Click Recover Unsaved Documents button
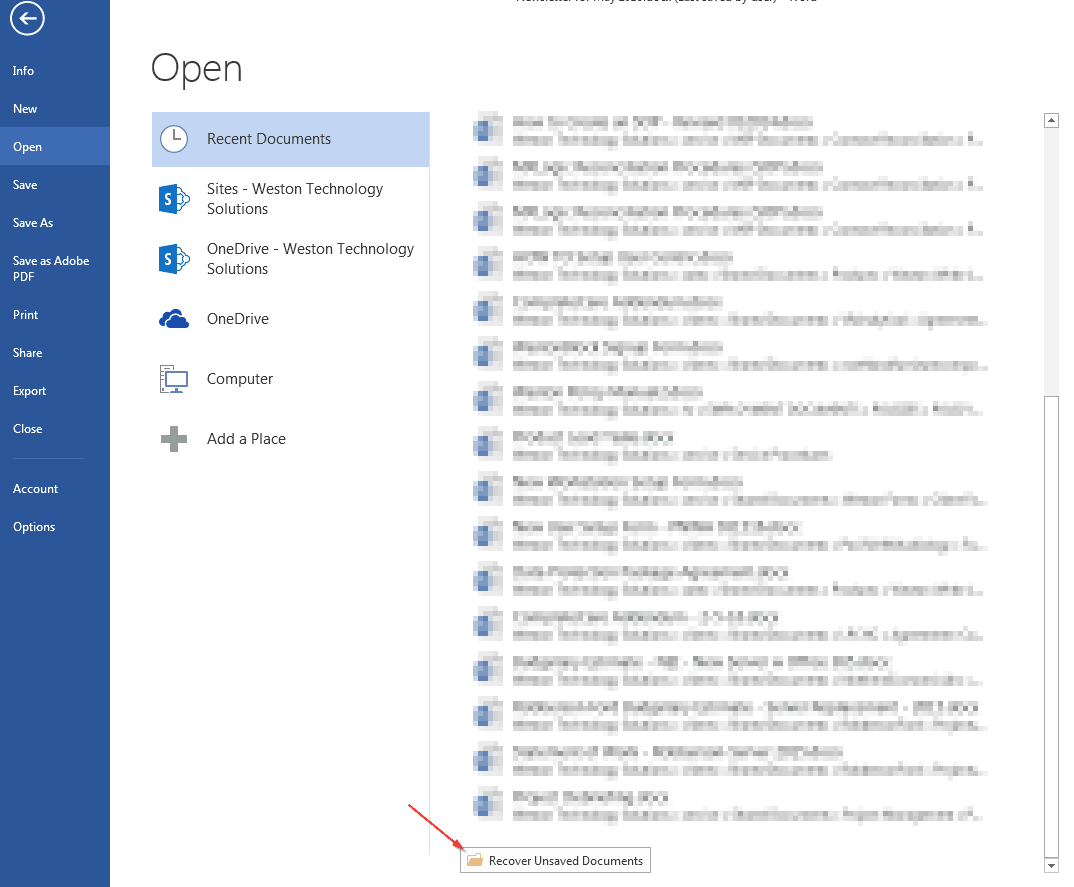Image resolution: width=1074 pixels, height=887 pixels. [555, 860]
